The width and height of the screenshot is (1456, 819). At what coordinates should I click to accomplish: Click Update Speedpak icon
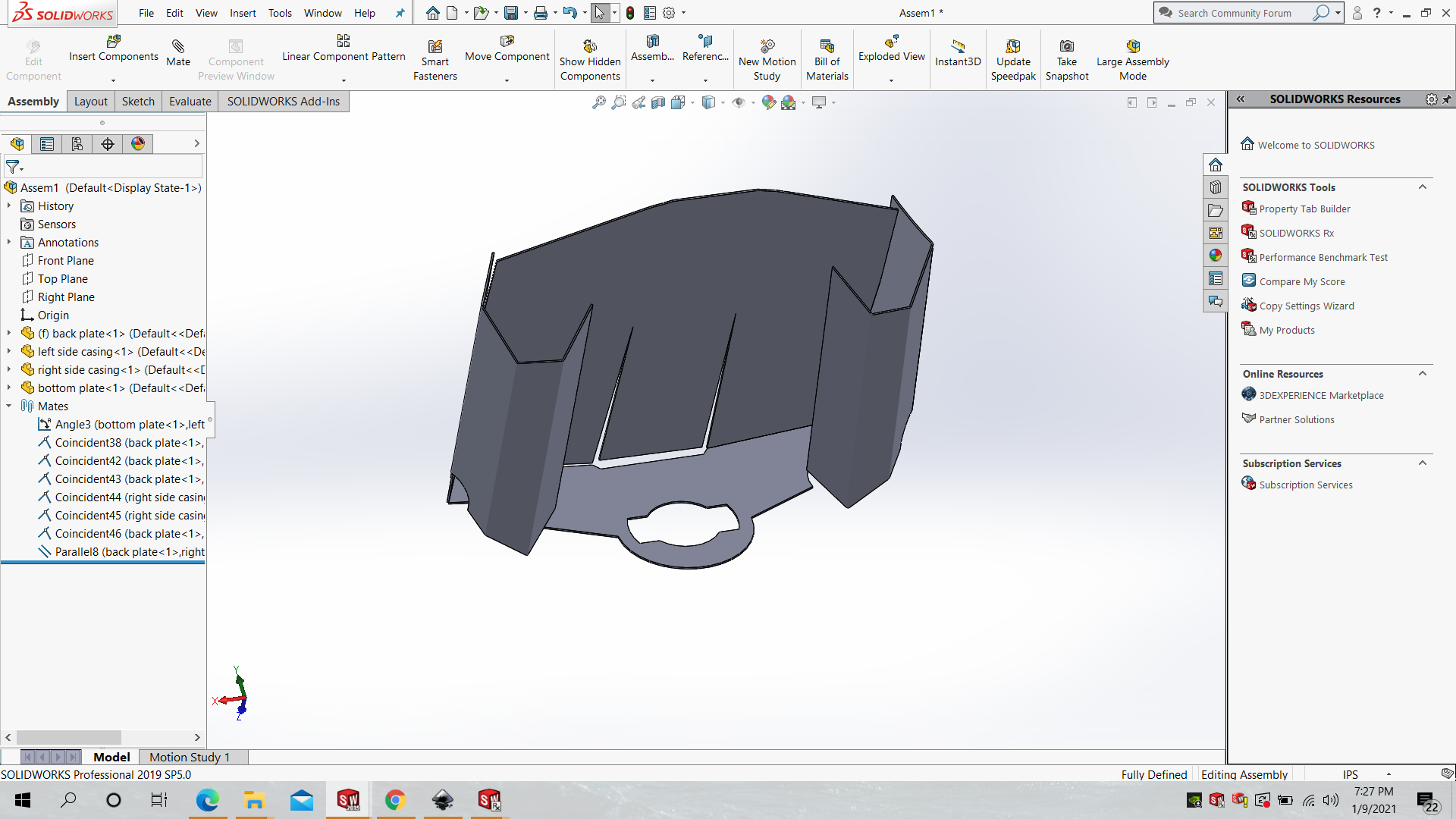[x=1013, y=61]
